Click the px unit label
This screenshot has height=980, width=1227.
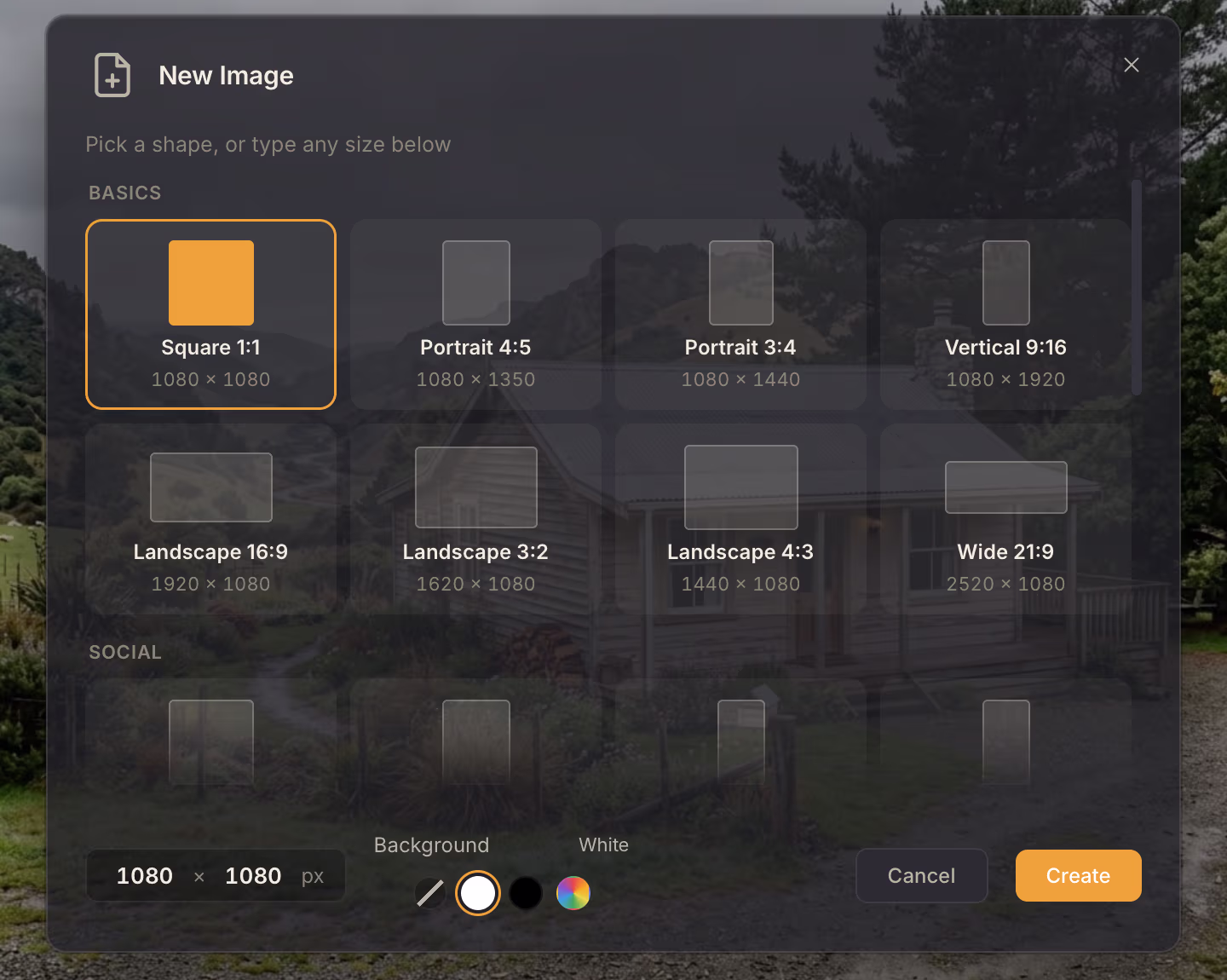[313, 877]
